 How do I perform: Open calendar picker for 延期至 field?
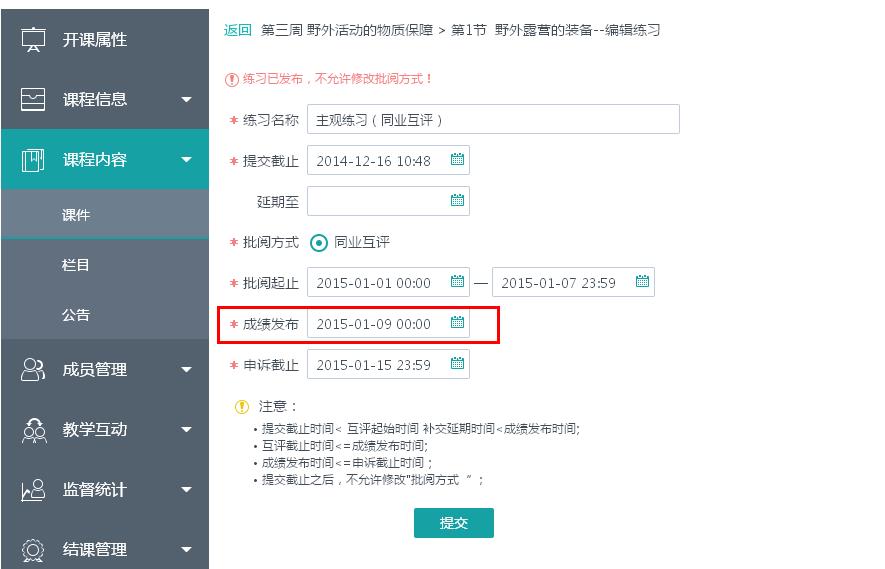coord(457,201)
